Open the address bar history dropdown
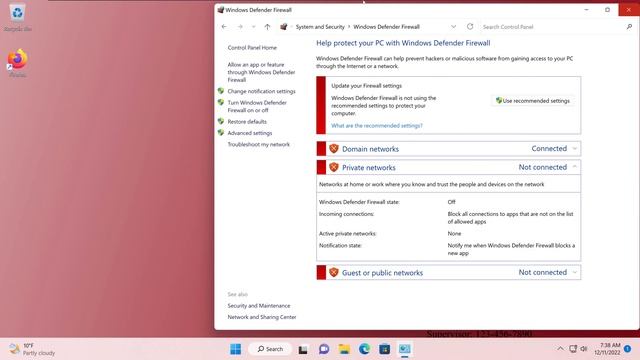The width and height of the screenshot is (640, 360). point(453,27)
